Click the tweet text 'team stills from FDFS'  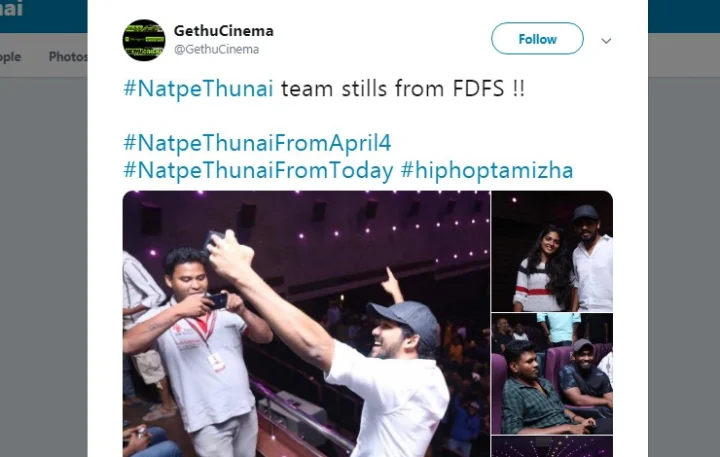(393, 88)
